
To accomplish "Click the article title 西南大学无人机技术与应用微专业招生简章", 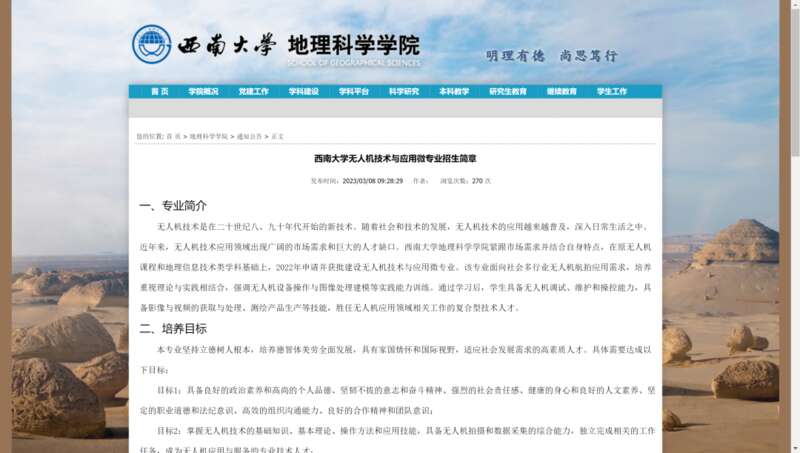I will (395, 159).
